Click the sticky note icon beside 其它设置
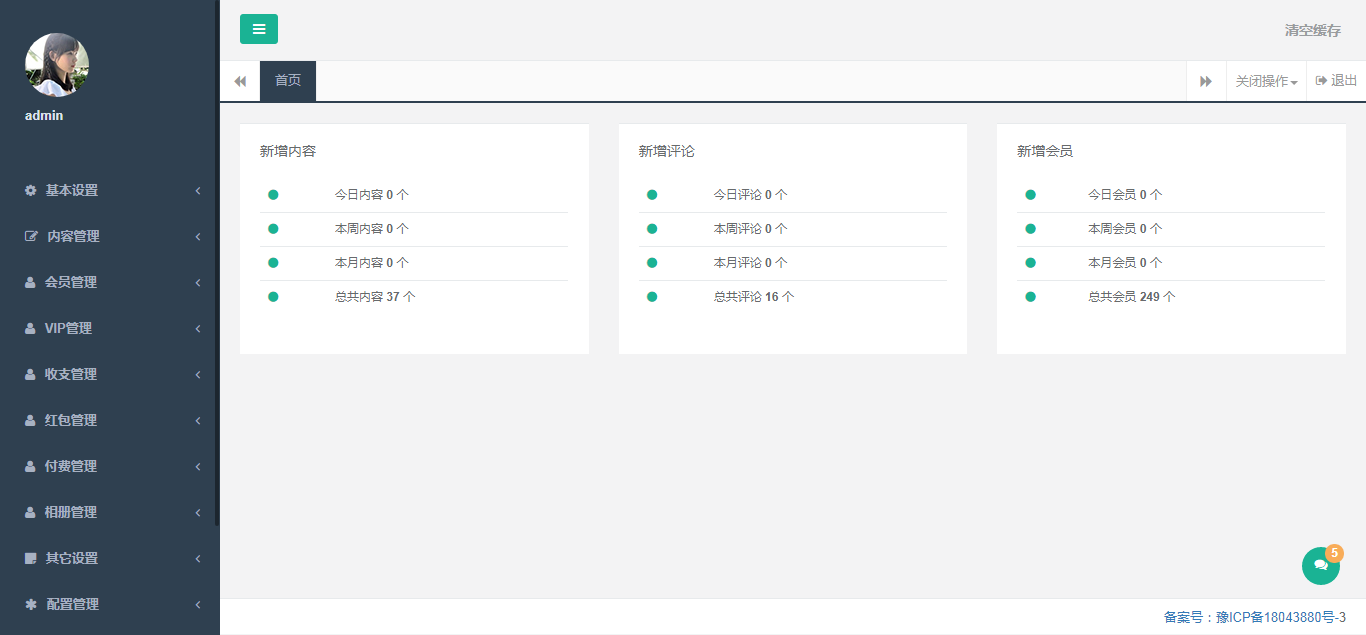 pyautogui.click(x=31, y=558)
